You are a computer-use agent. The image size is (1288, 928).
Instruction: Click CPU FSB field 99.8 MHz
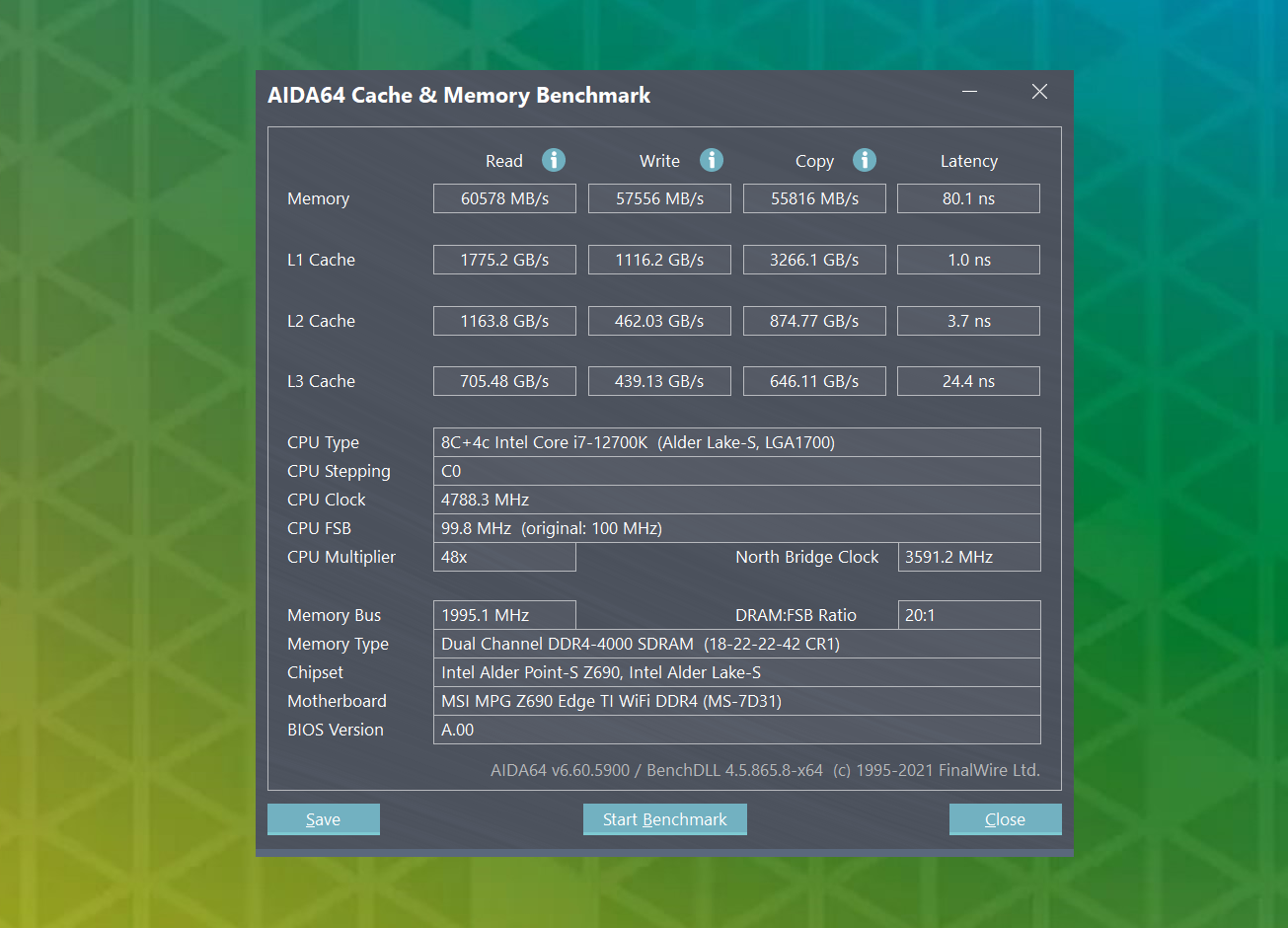coord(737,528)
